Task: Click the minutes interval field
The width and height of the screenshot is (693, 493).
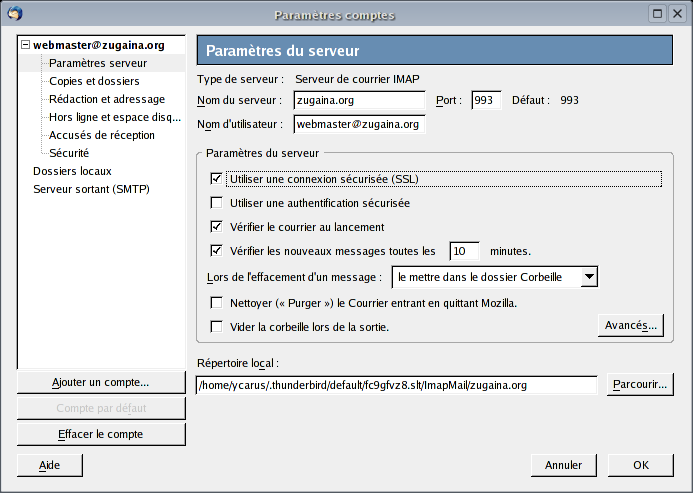Action: tap(465, 251)
